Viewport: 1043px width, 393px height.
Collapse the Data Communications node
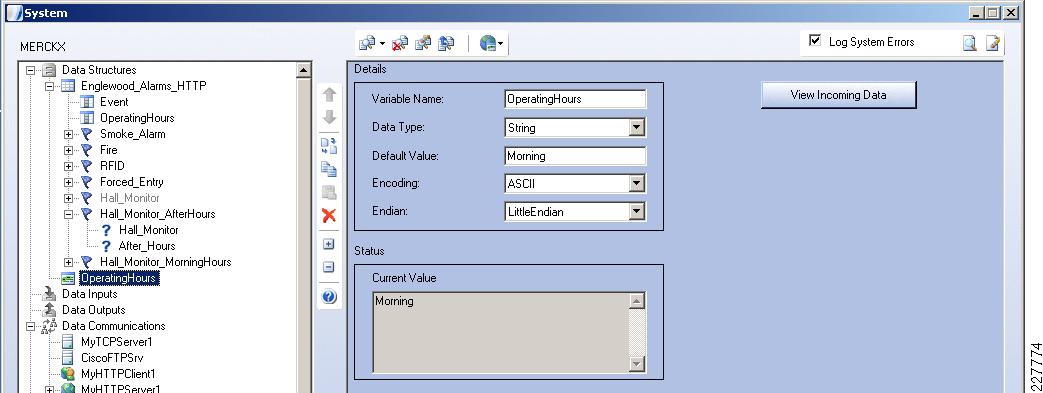click(30, 326)
